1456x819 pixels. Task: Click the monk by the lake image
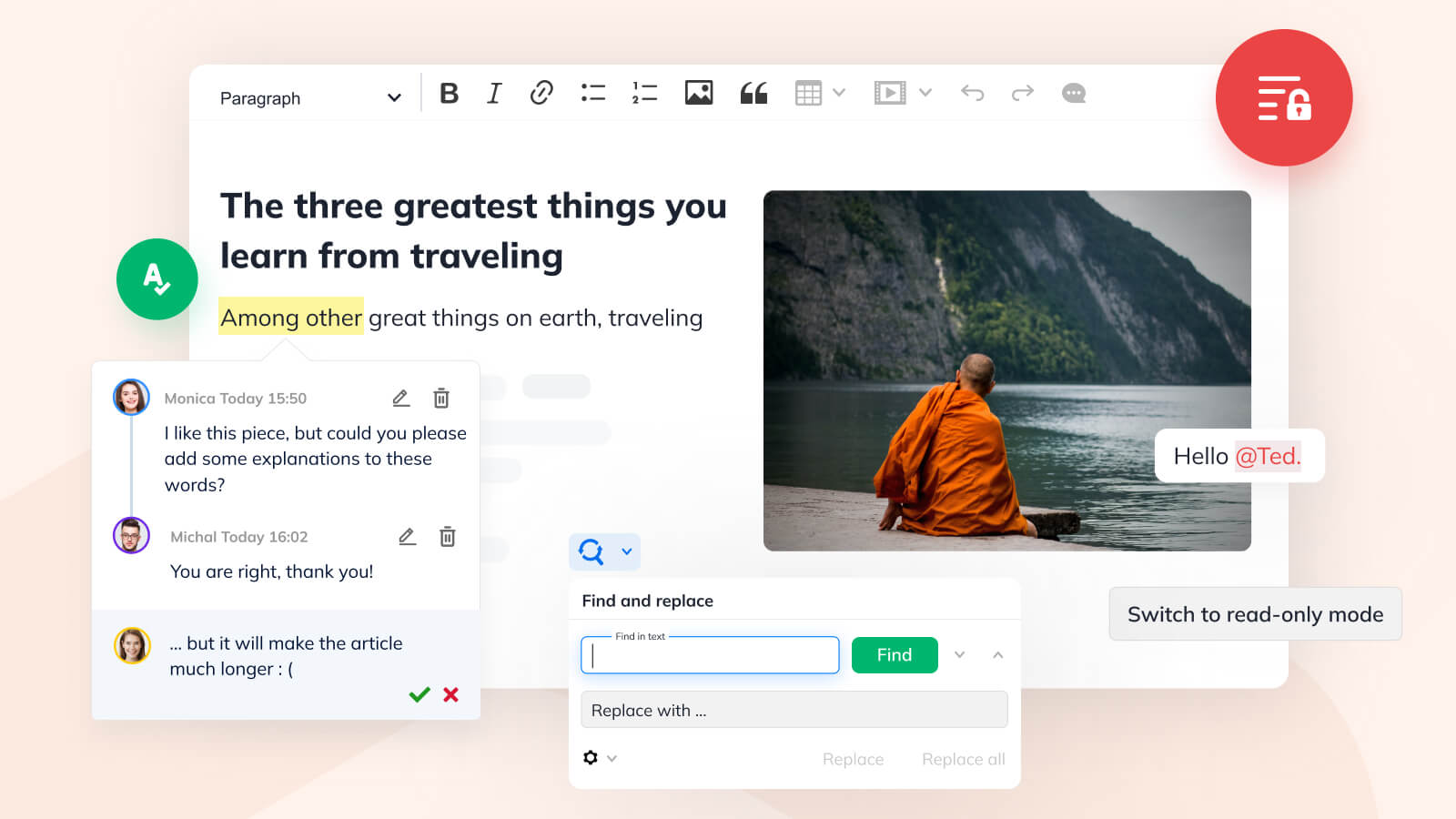tap(1007, 370)
